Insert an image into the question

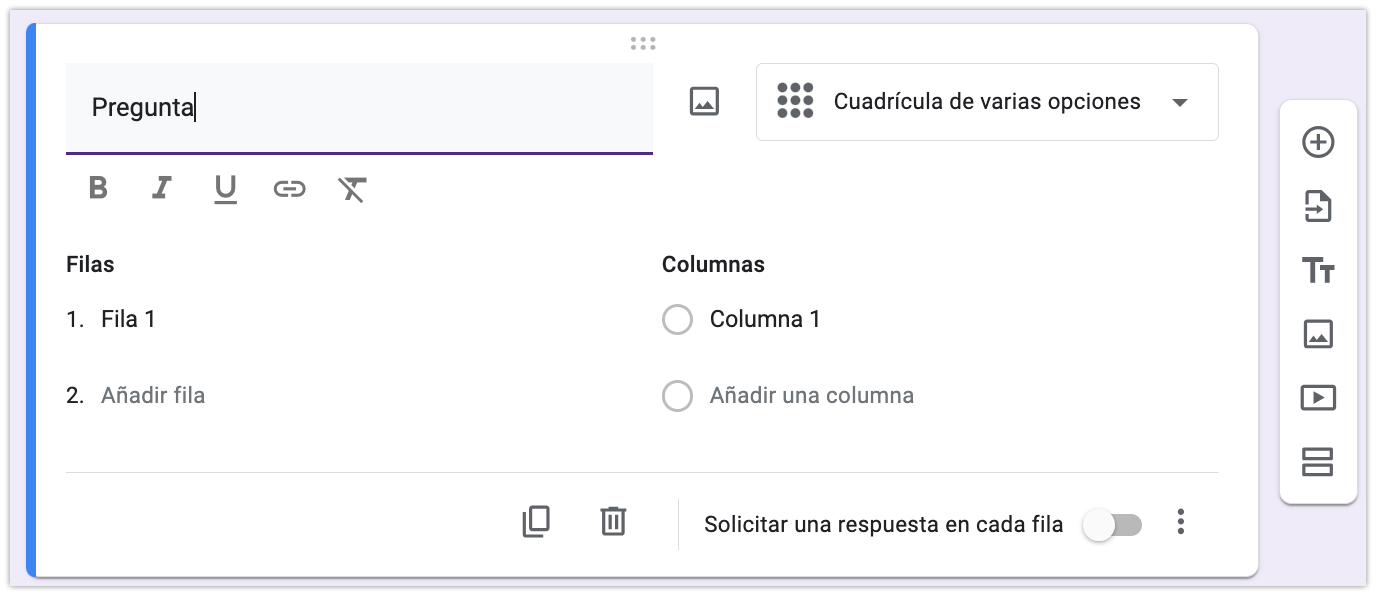[704, 101]
